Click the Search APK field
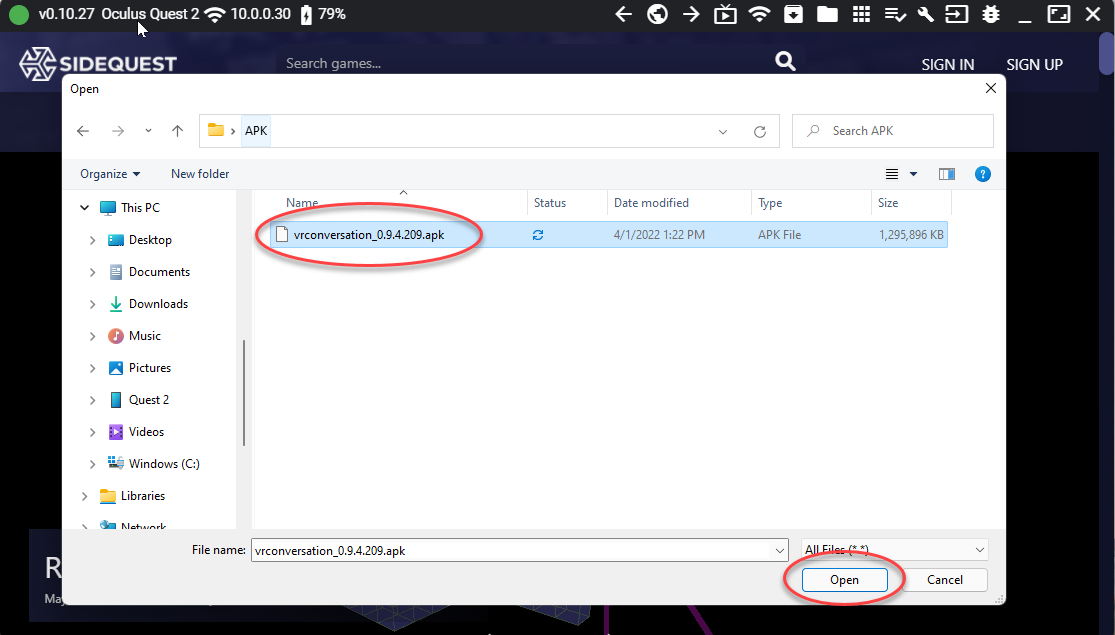This screenshot has width=1115, height=635. tap(892, 131)
